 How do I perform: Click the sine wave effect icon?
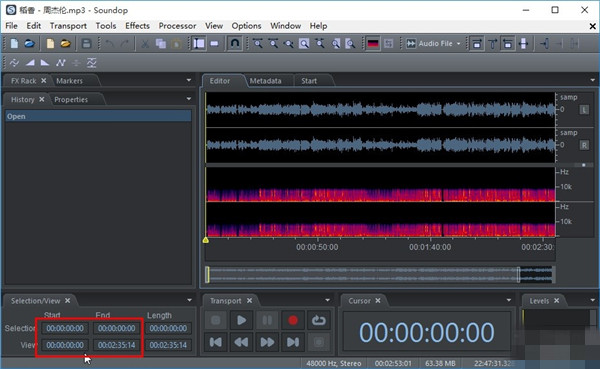(14, 62)
